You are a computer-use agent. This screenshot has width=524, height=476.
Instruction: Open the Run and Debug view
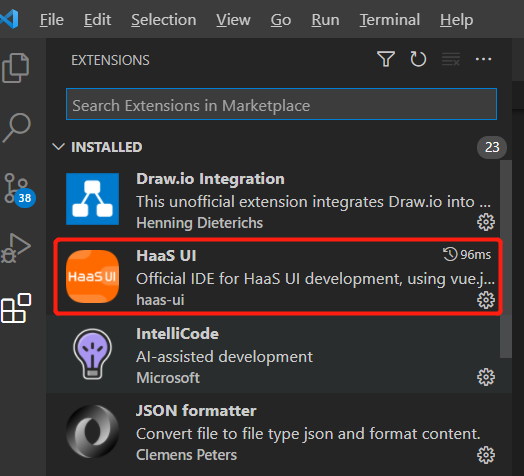(16, 248)
